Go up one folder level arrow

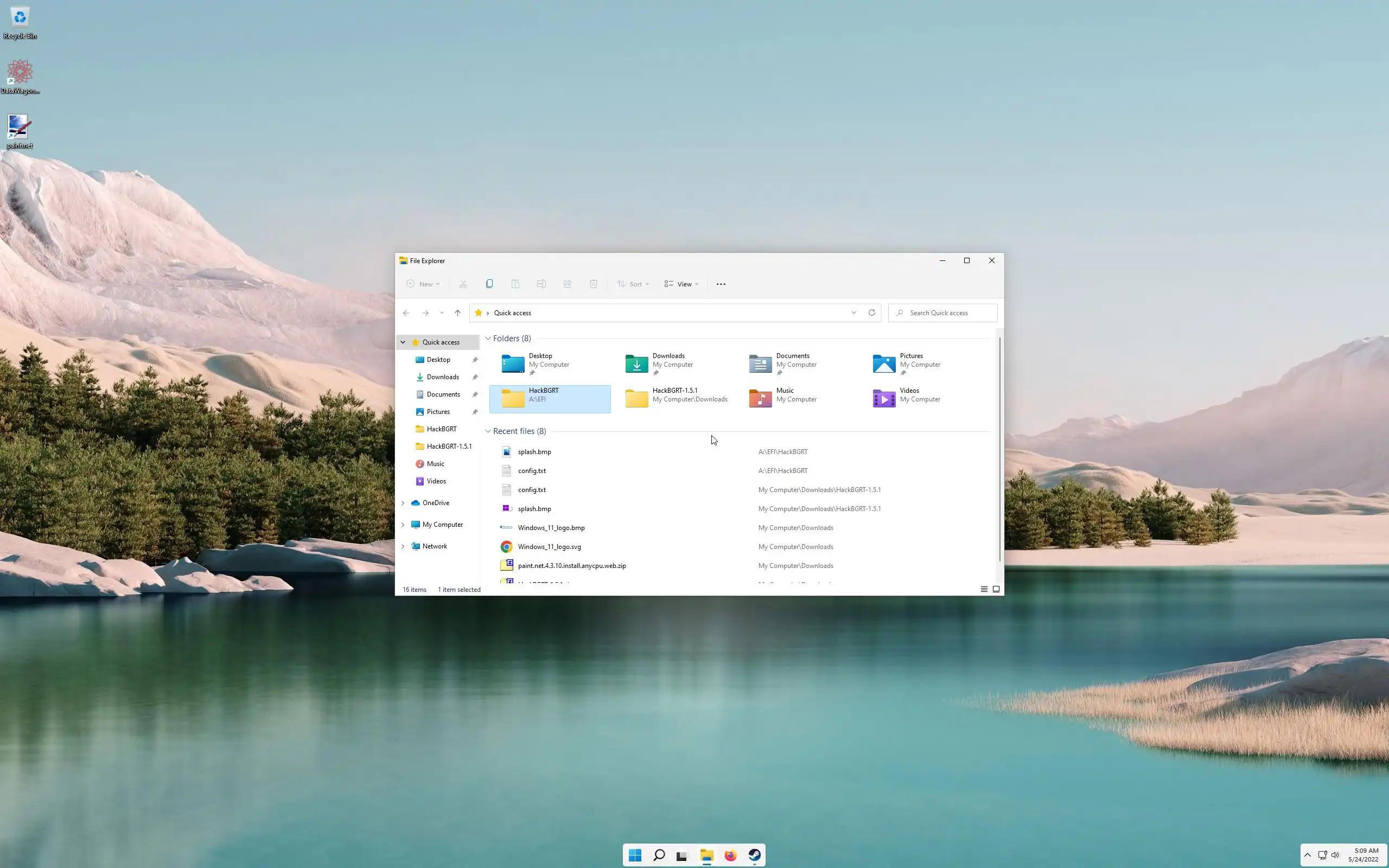pos(457,313)
